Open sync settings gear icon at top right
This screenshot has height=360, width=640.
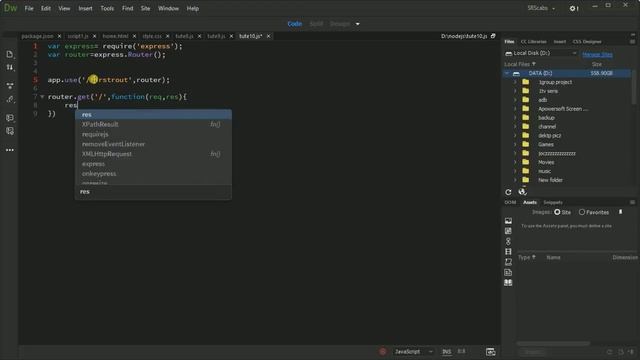[573, 8]
